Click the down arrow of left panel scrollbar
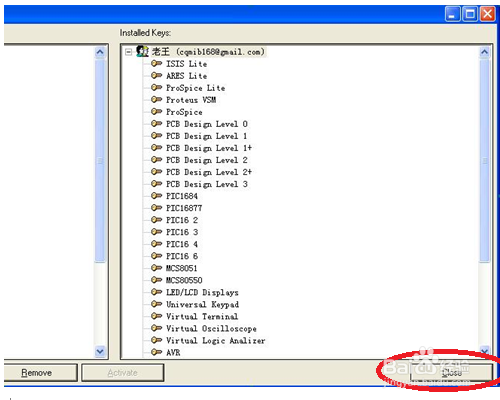Viewport: 500px width, 400px height. [100, 351]
